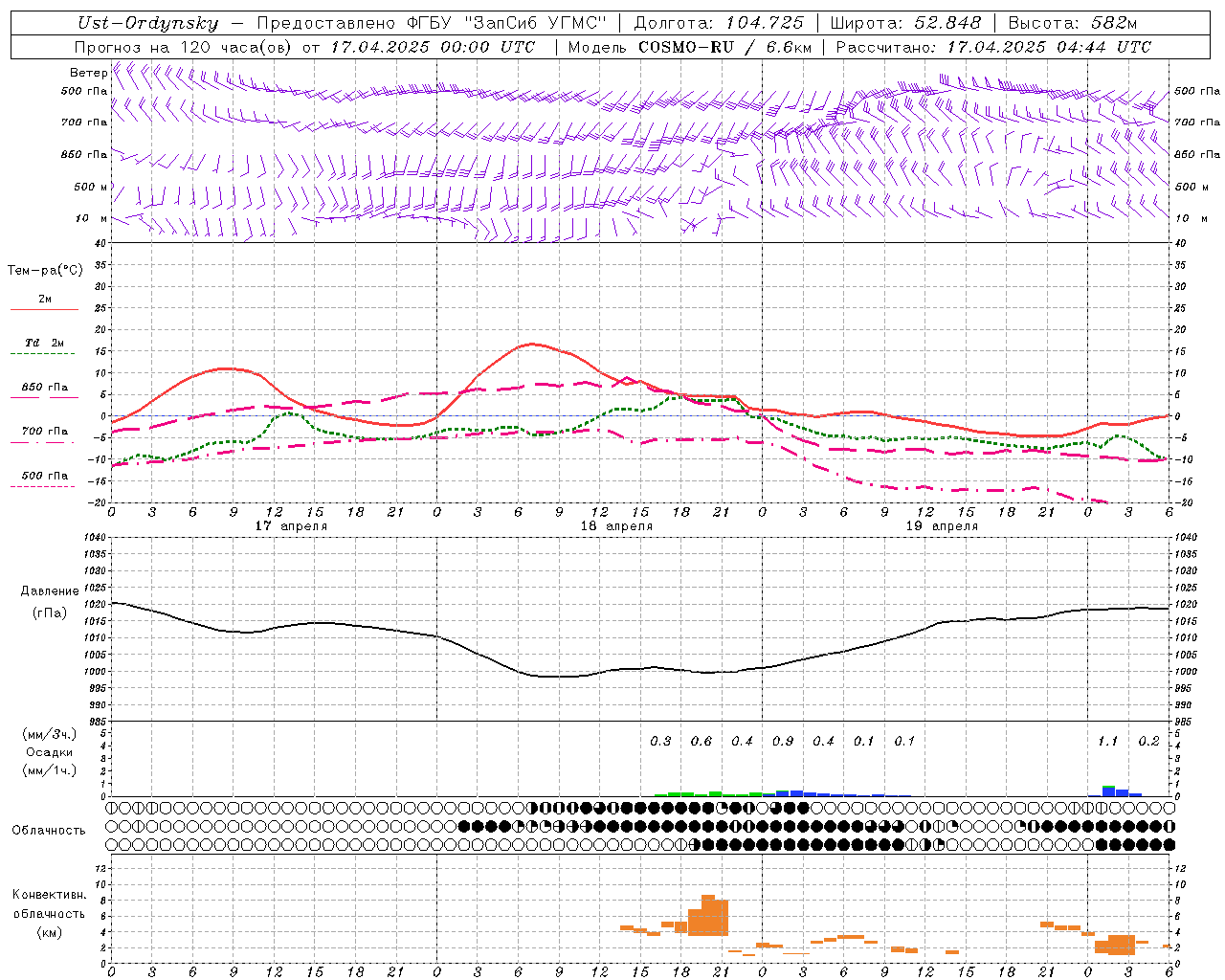Image resolution: width=1225 pixels, height=980 pixels.
Task: Click the forecast length text "Прогноз на 120 часа(ов)"
Action: [184, 46]
